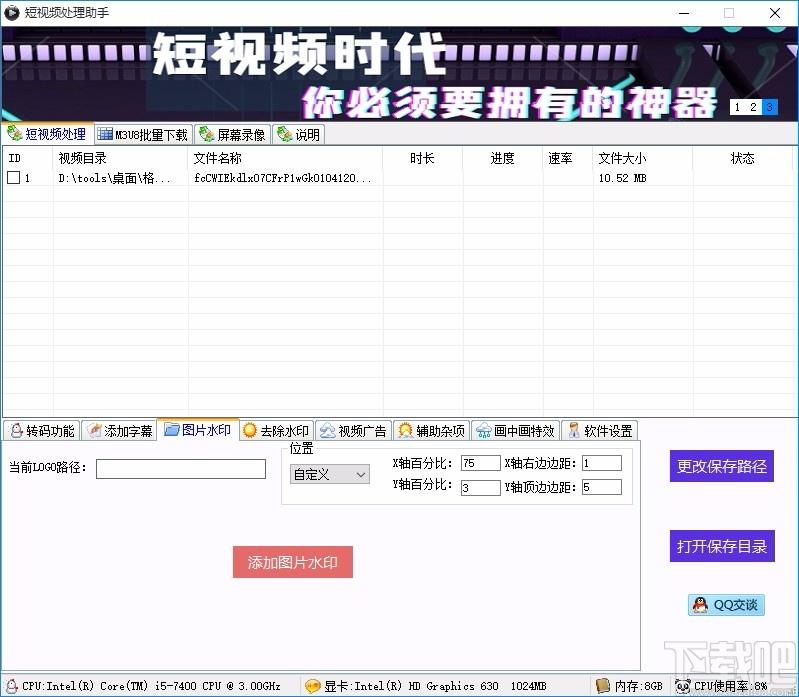Select the 转码功能 tab
Viewport: 799px width, 697px height.
[42, 431]
